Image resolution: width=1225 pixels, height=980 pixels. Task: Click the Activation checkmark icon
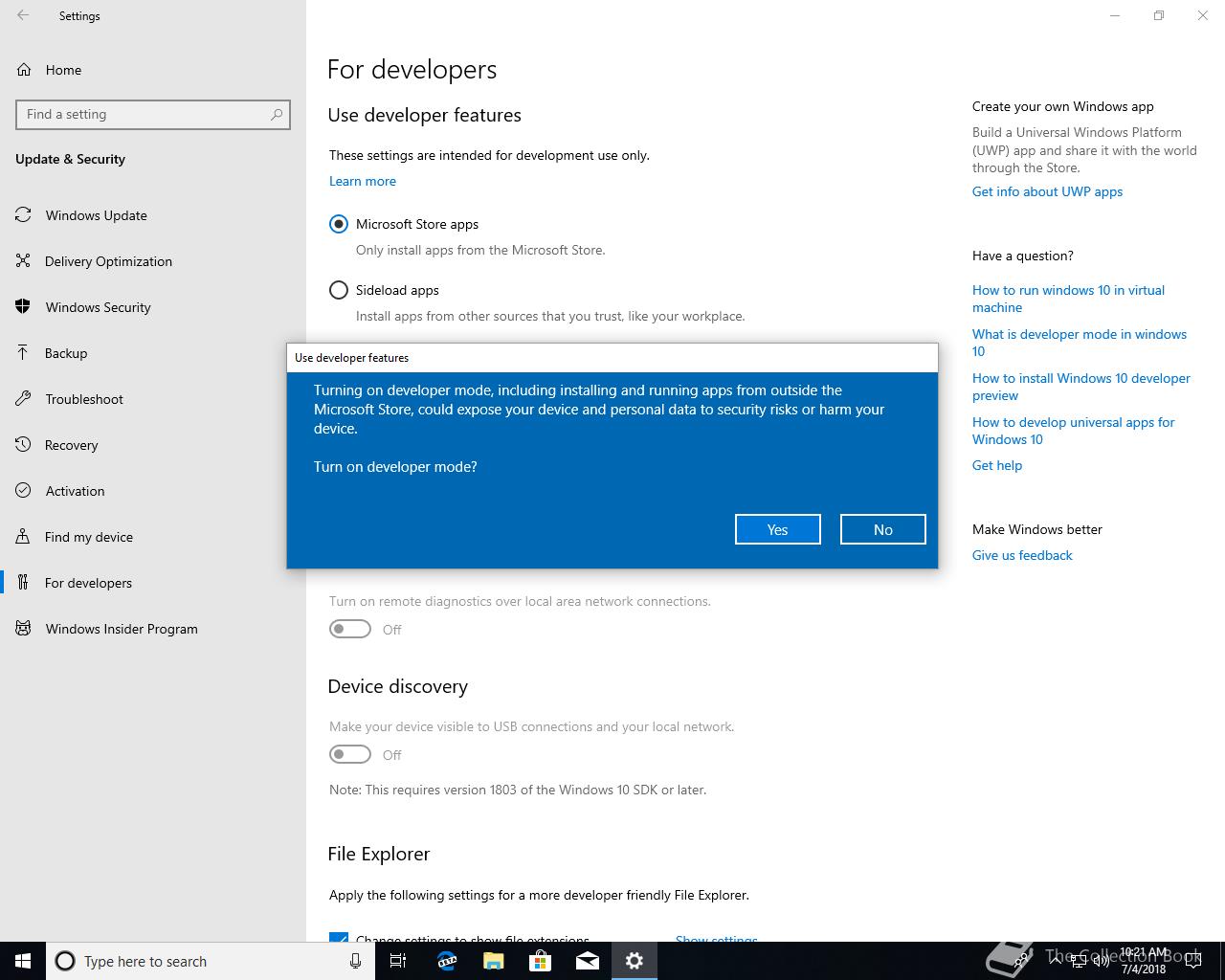click(23, 491)
